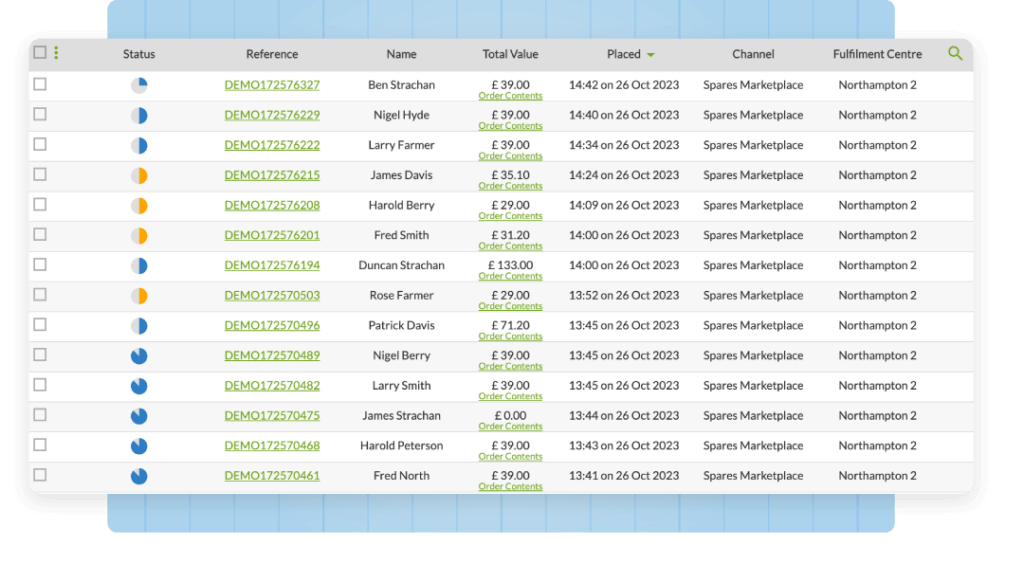Click blue status icon for Larry Smith
The width and height of the screenshot is (1024, 564).
(x=139, y=386)
